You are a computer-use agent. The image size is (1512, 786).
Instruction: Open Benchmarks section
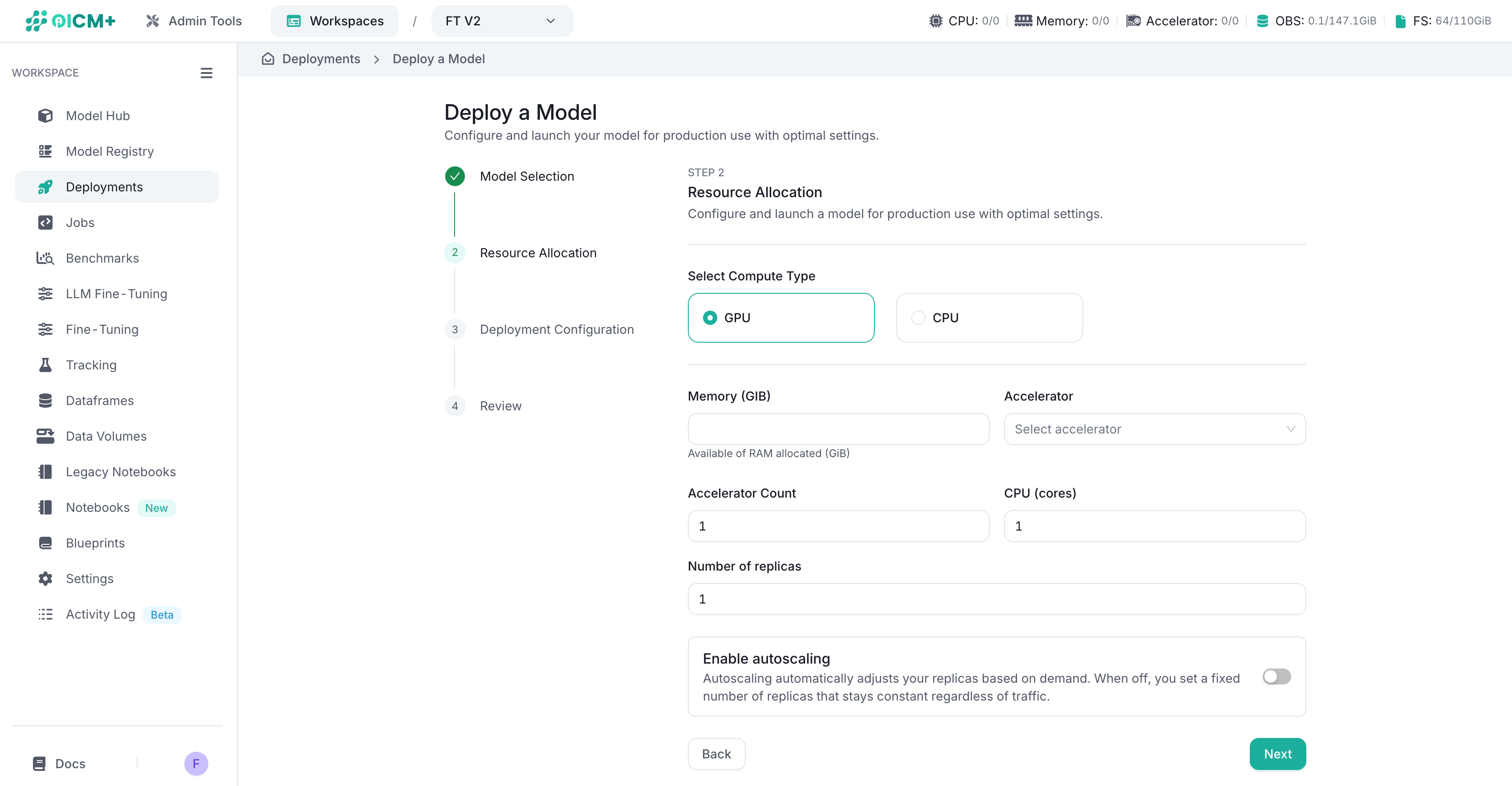click(x=117, y=258)
